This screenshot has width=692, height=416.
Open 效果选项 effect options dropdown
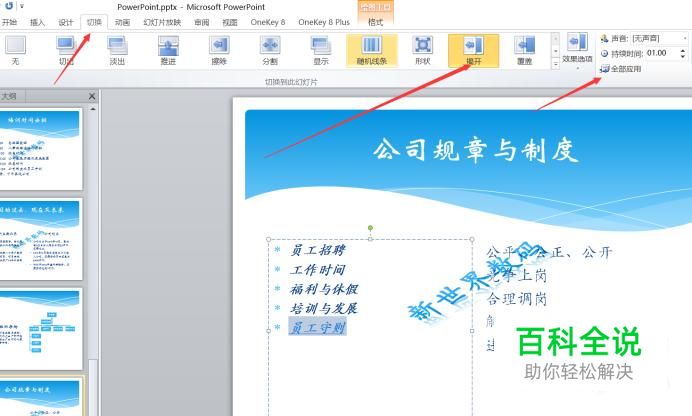(577, 51)
